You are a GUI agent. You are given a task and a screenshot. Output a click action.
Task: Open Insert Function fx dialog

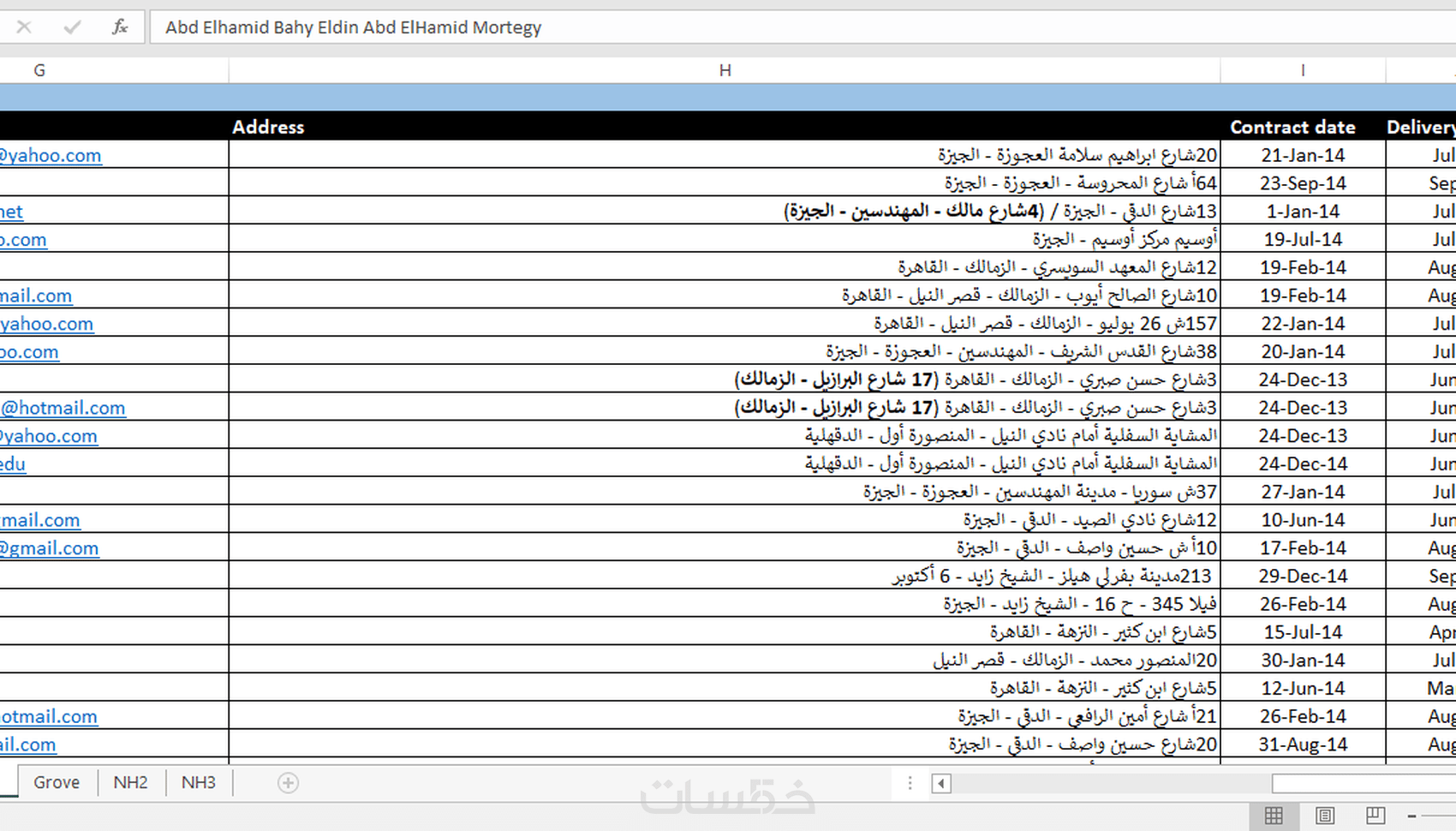[120, 27]
